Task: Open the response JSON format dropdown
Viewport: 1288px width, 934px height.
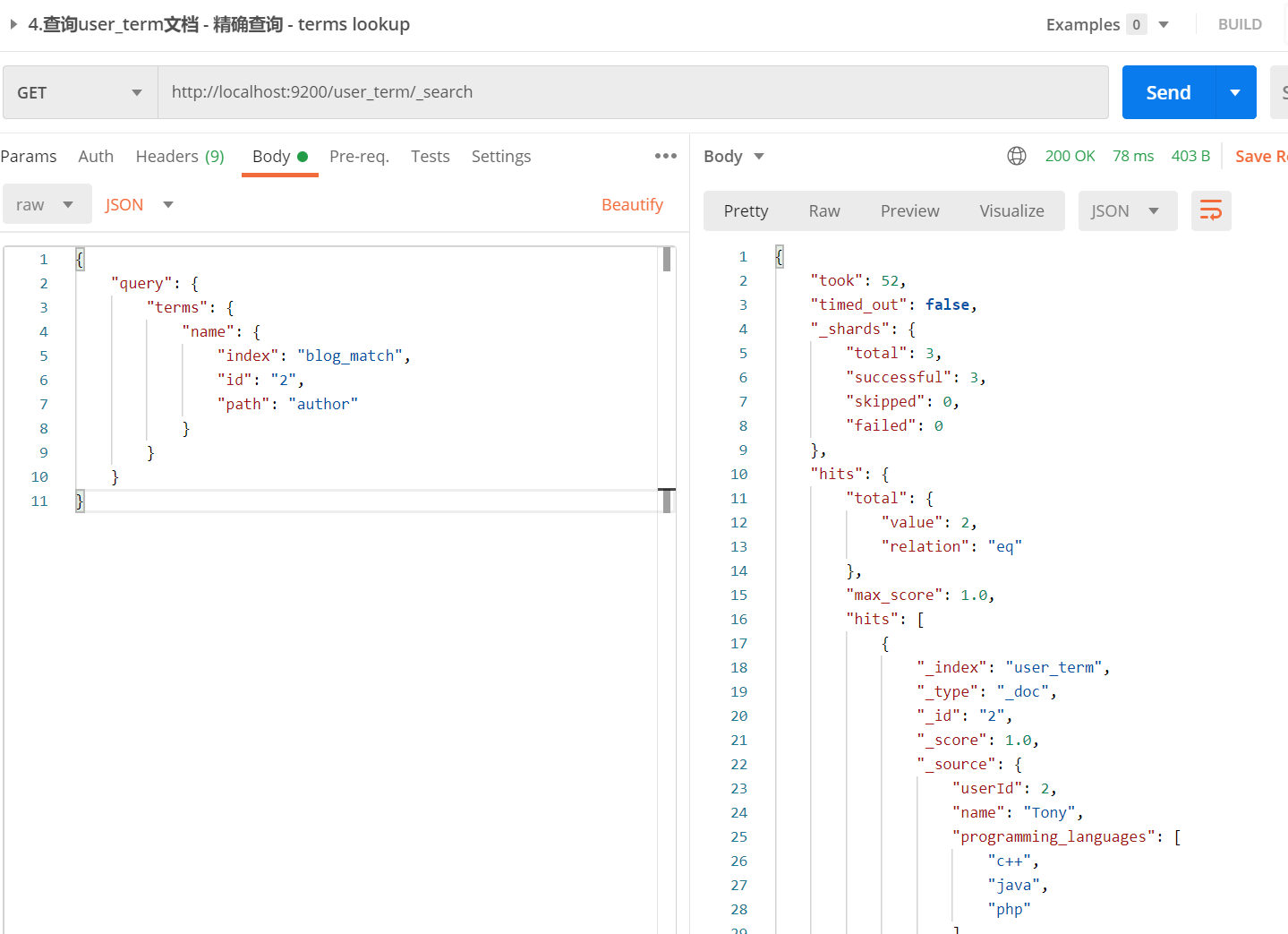Action: pos(1126,211)
